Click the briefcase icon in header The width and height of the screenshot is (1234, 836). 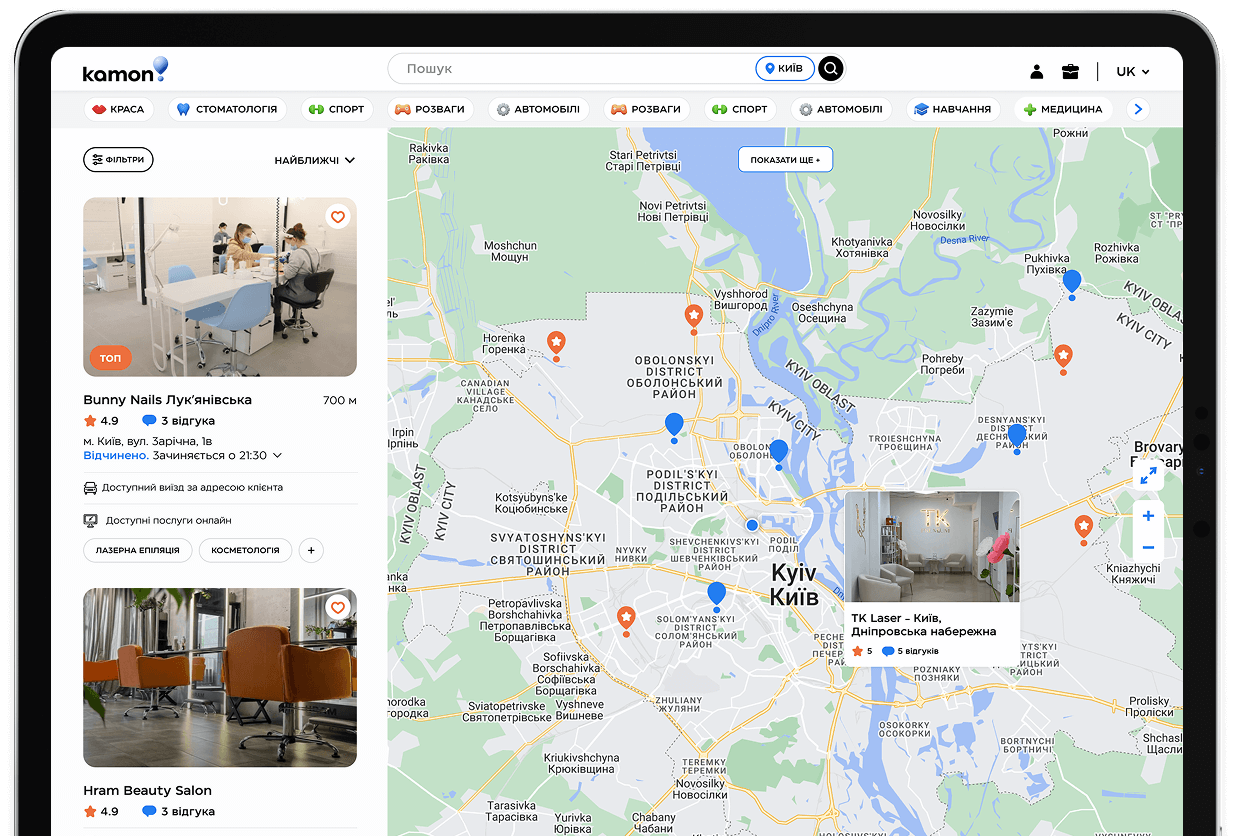[1070, 71]
